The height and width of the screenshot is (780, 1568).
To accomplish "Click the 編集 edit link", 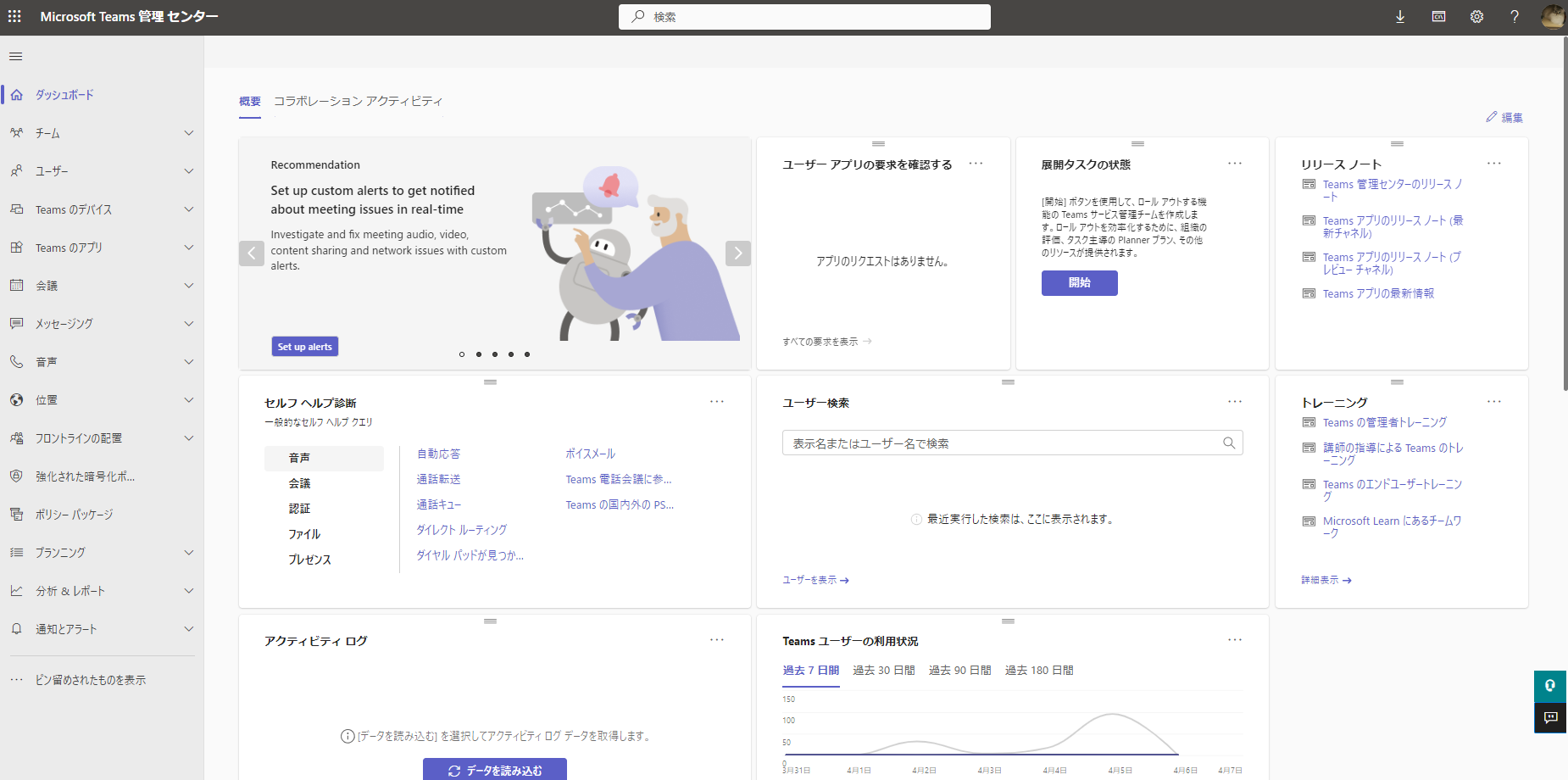I will coord(1504,118).
